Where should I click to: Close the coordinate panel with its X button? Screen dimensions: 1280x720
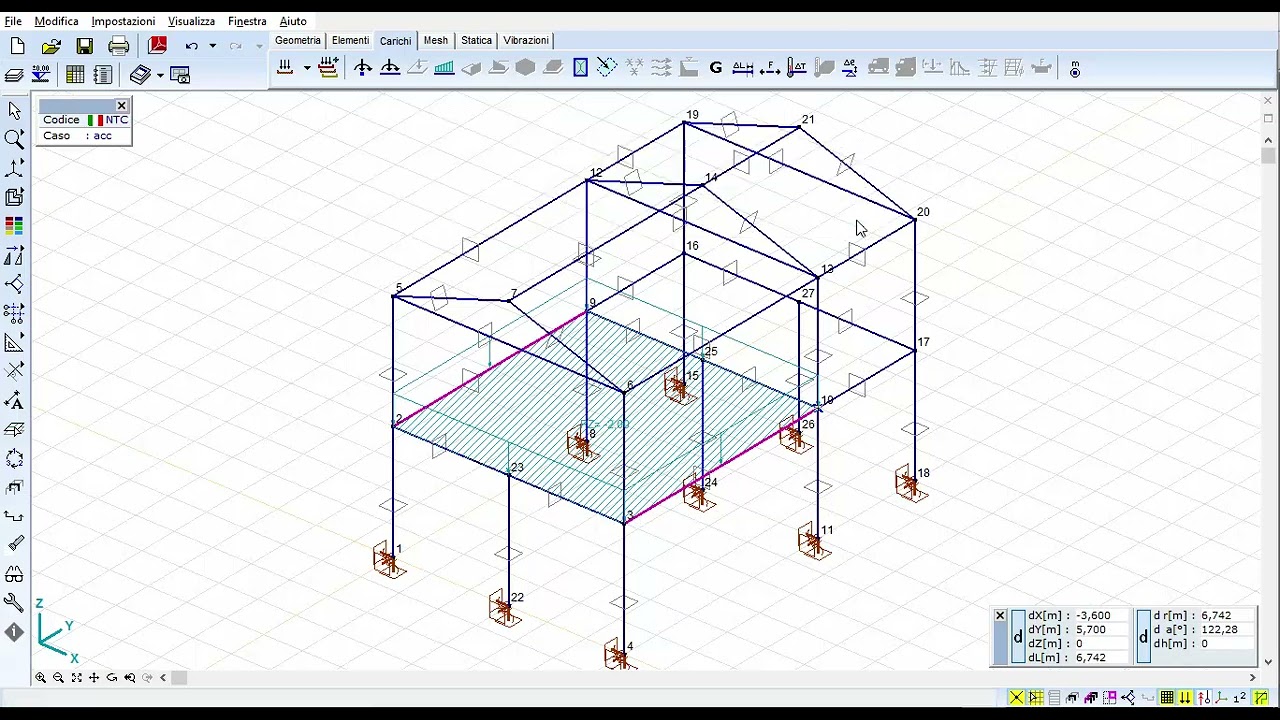click(1000, 616)
